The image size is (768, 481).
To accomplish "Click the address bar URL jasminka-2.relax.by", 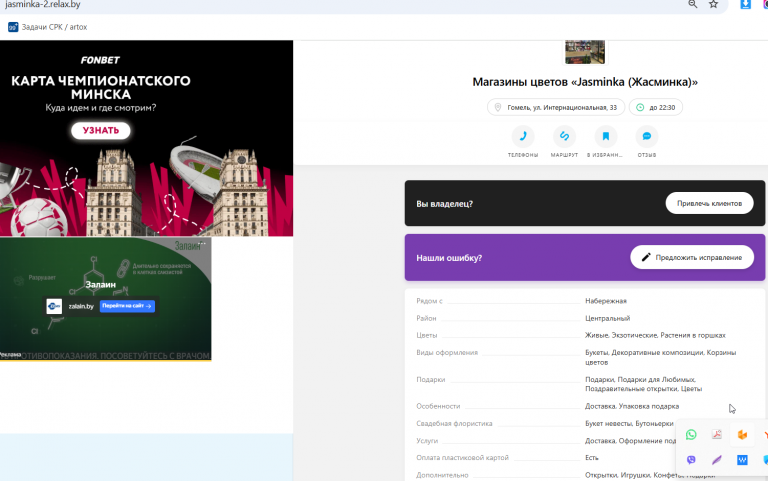I will [x=43, y=4].
